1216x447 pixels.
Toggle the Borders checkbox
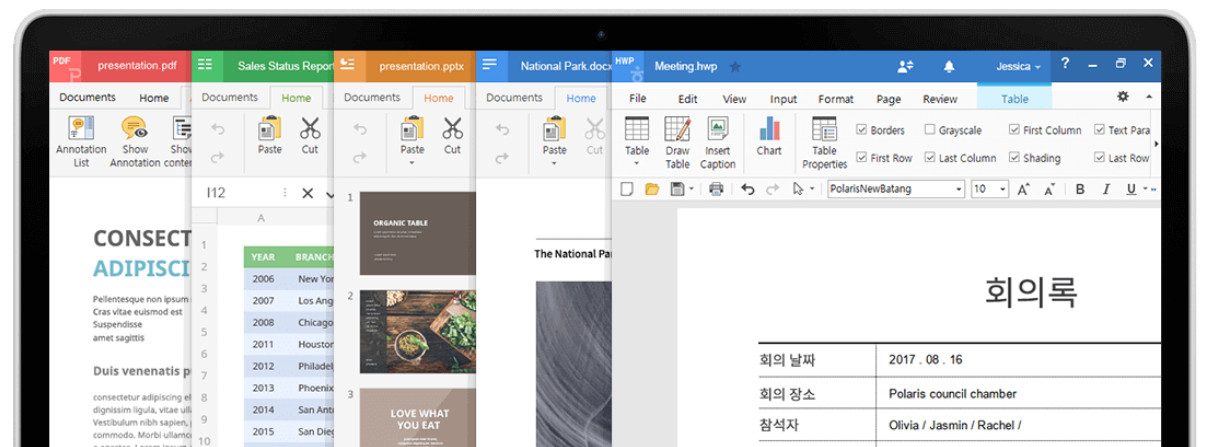click(861, 130)
